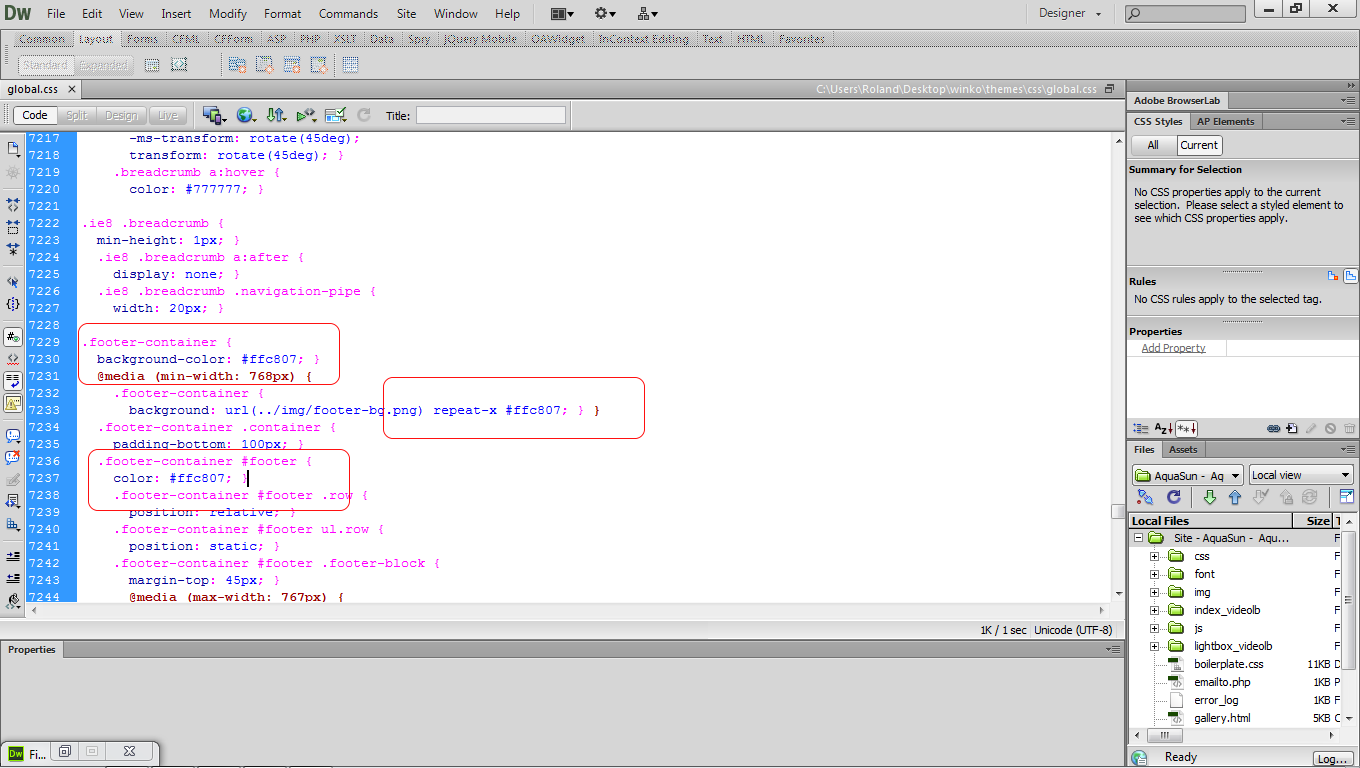Open the Modify menu
Viewport: 1360px width, 768px height.
(x=228, y=14)
